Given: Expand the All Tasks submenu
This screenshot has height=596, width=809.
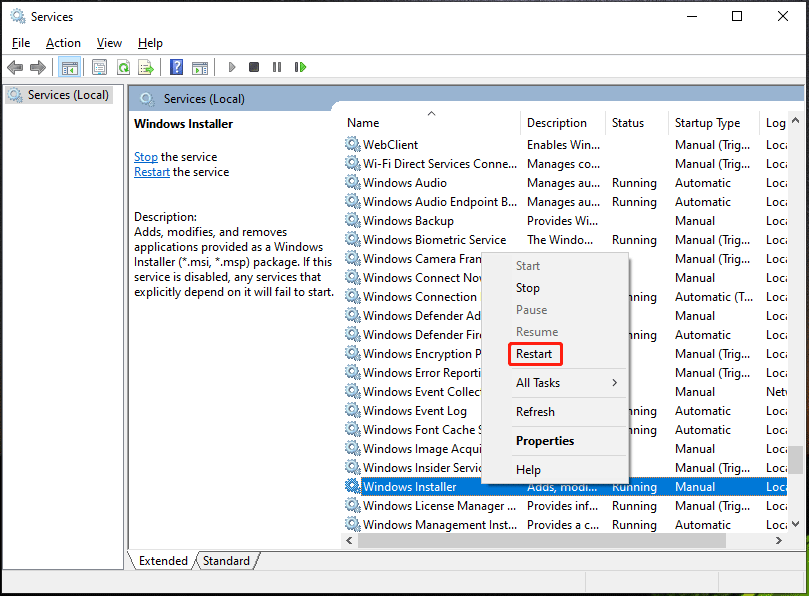Looking at the screenshot, I should click(x=556, y=383).
